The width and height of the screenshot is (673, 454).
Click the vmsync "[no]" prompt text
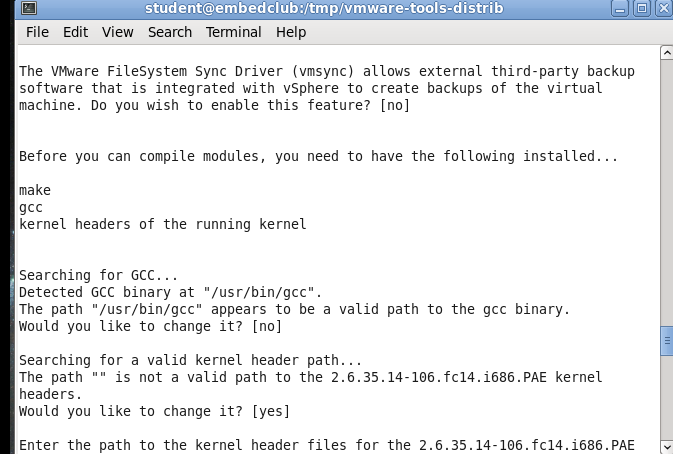395,105
